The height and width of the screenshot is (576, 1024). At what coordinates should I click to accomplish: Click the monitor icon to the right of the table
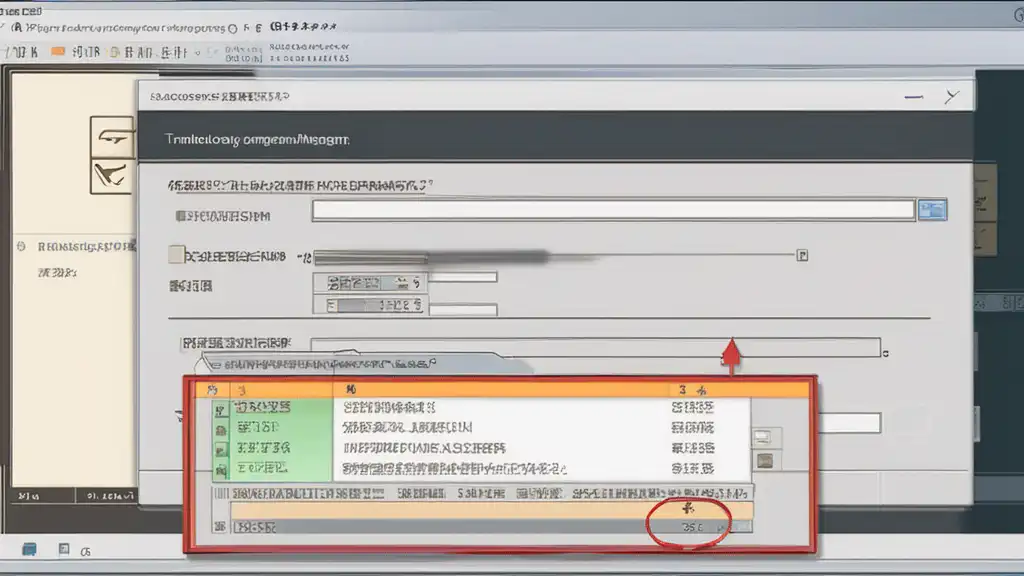click(x=763, y=437)
